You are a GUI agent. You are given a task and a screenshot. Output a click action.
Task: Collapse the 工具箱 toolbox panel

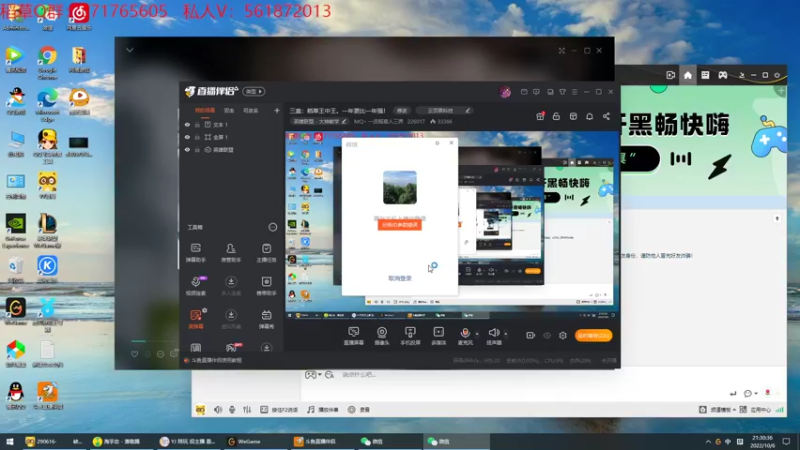[x=273, y=227]
